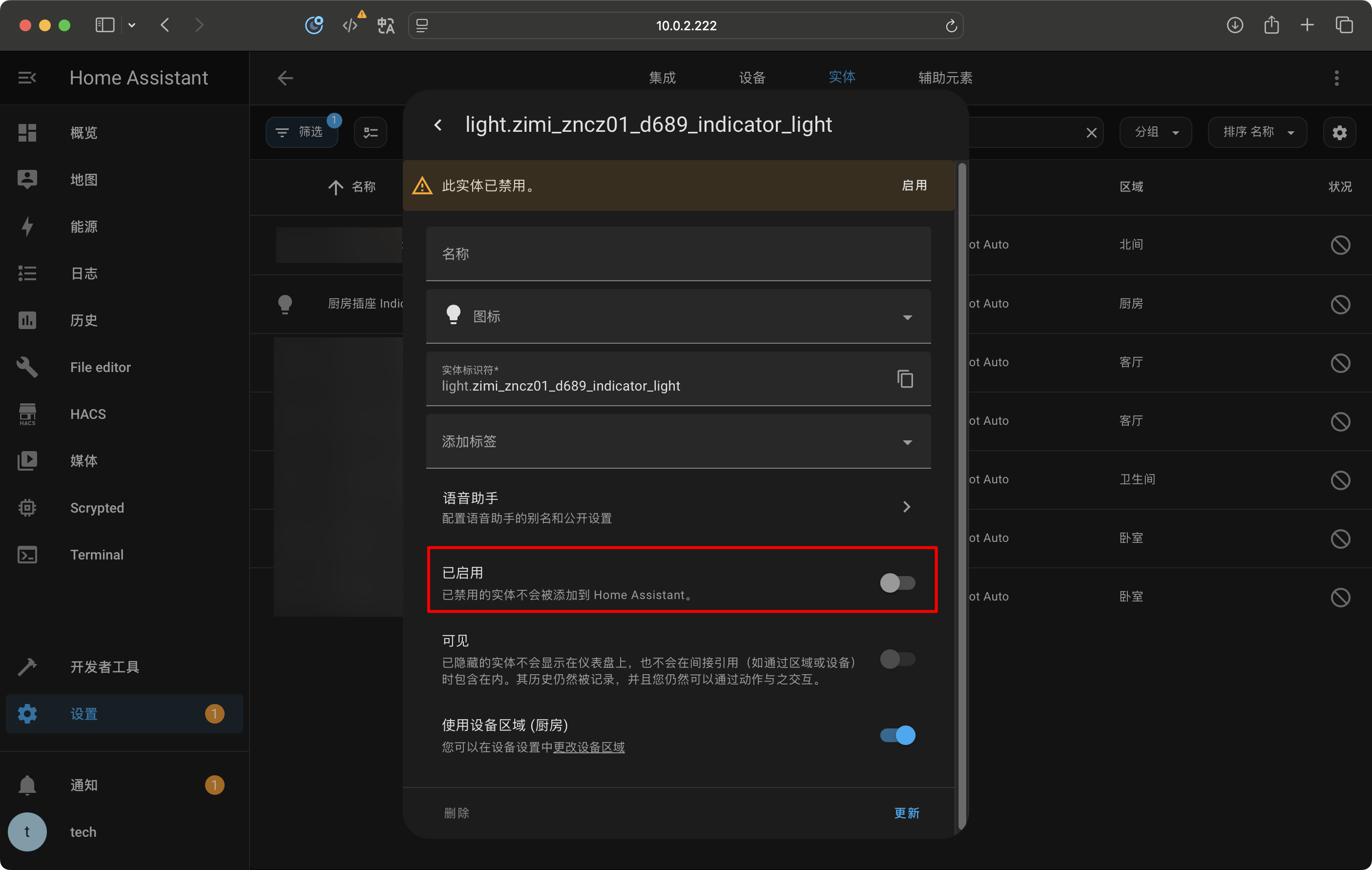The image size is (1372, 870).
Task: Click the Safari translate icon
Action: click(386, 25)
